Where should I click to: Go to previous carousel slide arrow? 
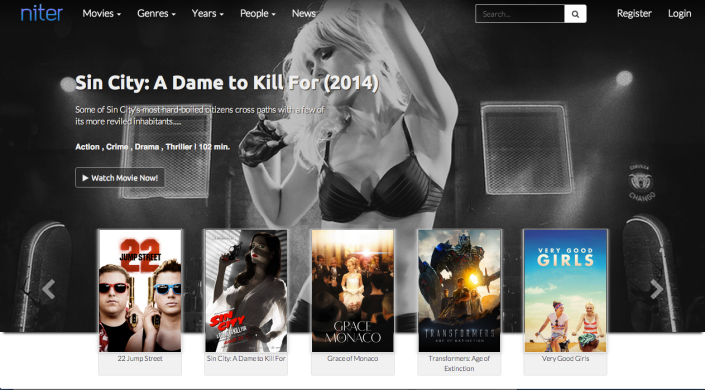49,289
